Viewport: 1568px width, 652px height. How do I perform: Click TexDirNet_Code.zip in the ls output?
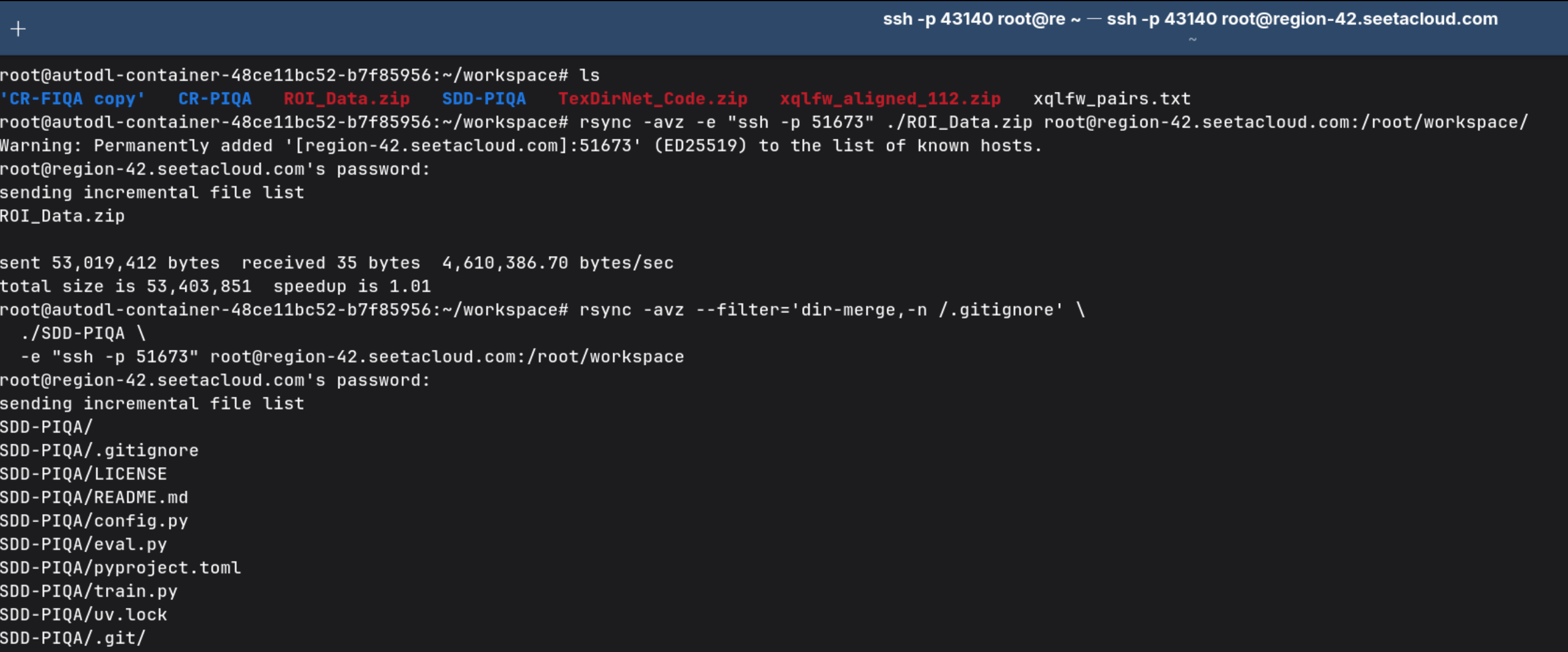pos(653,99)
